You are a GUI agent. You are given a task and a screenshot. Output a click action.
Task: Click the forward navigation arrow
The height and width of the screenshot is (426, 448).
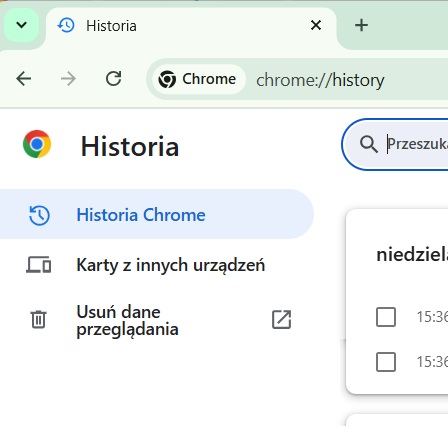[x=68, y=79]
